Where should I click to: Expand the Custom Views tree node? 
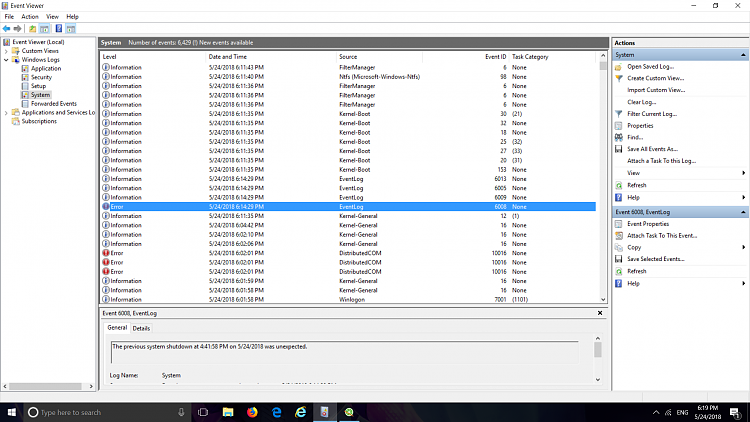pos(6,51)
